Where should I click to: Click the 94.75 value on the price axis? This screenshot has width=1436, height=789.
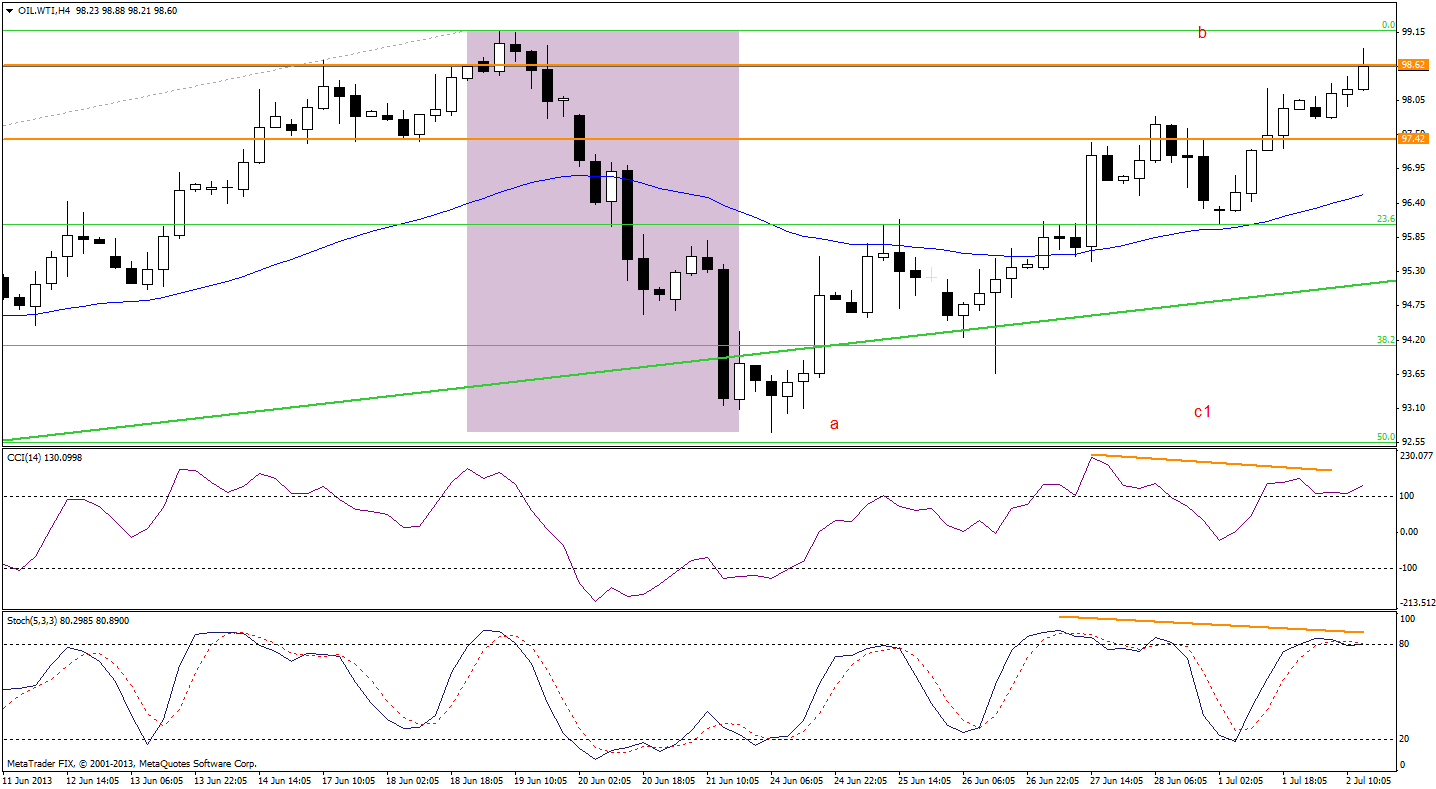(1413, 305)
